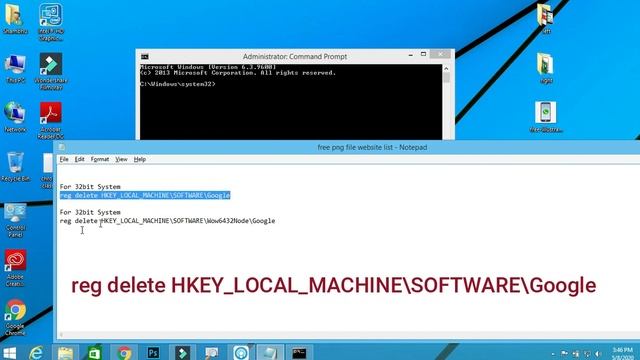Open the volume speaker tray icon
Screen dimensions: 640x360
[598, 353]
